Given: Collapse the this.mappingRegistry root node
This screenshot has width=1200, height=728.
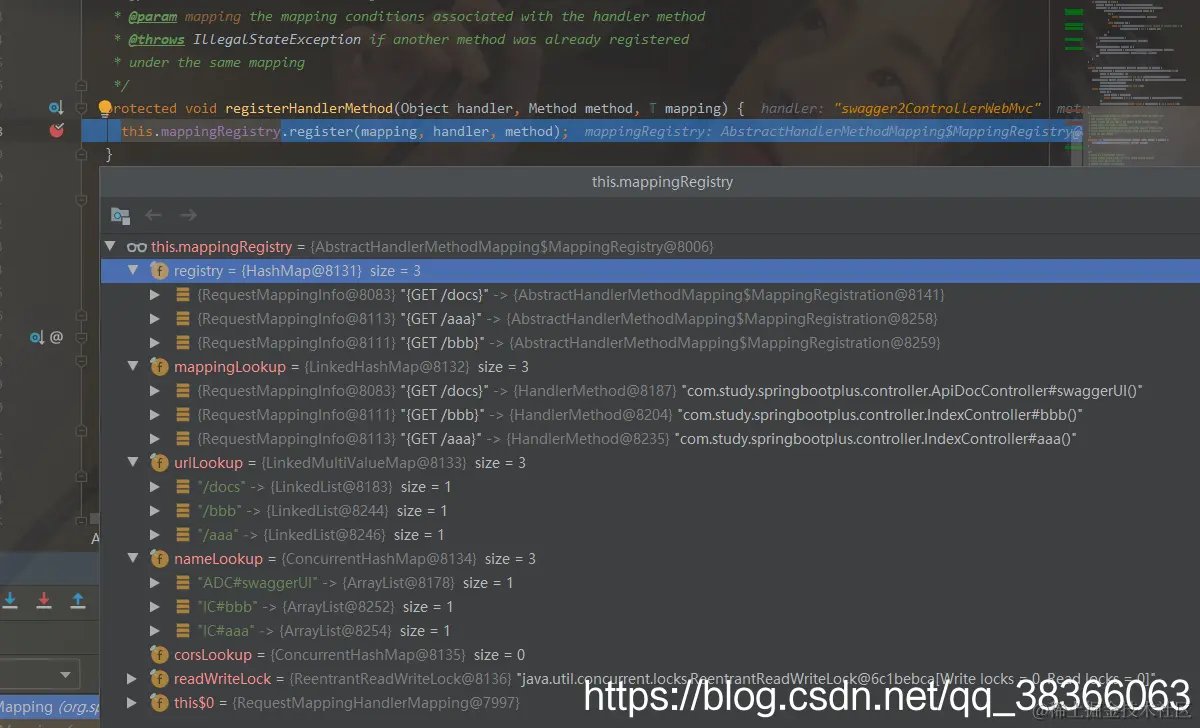Looking at the screenshot, I should point(110,247).
